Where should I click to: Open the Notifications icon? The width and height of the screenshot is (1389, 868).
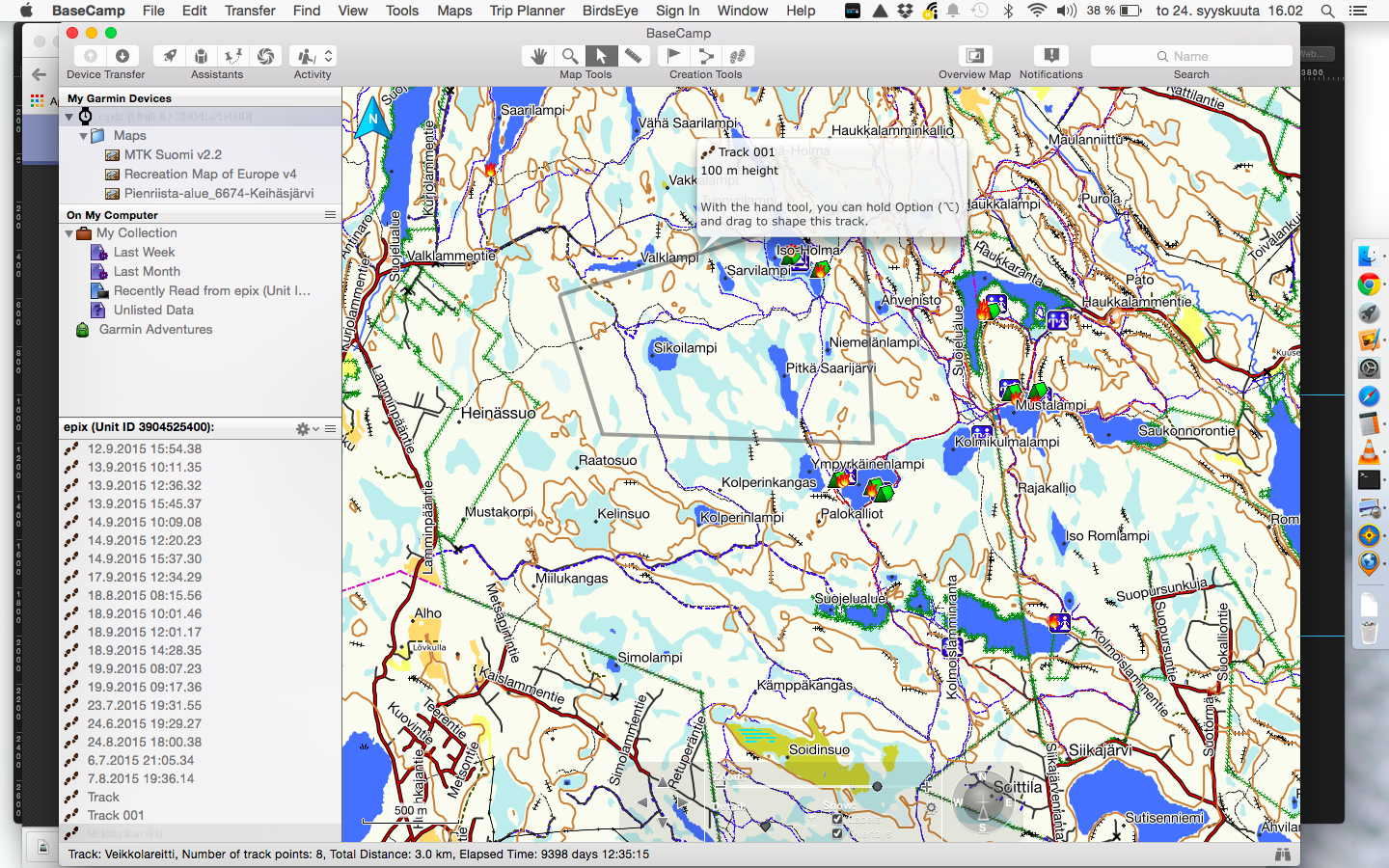tap(1051, 56)
